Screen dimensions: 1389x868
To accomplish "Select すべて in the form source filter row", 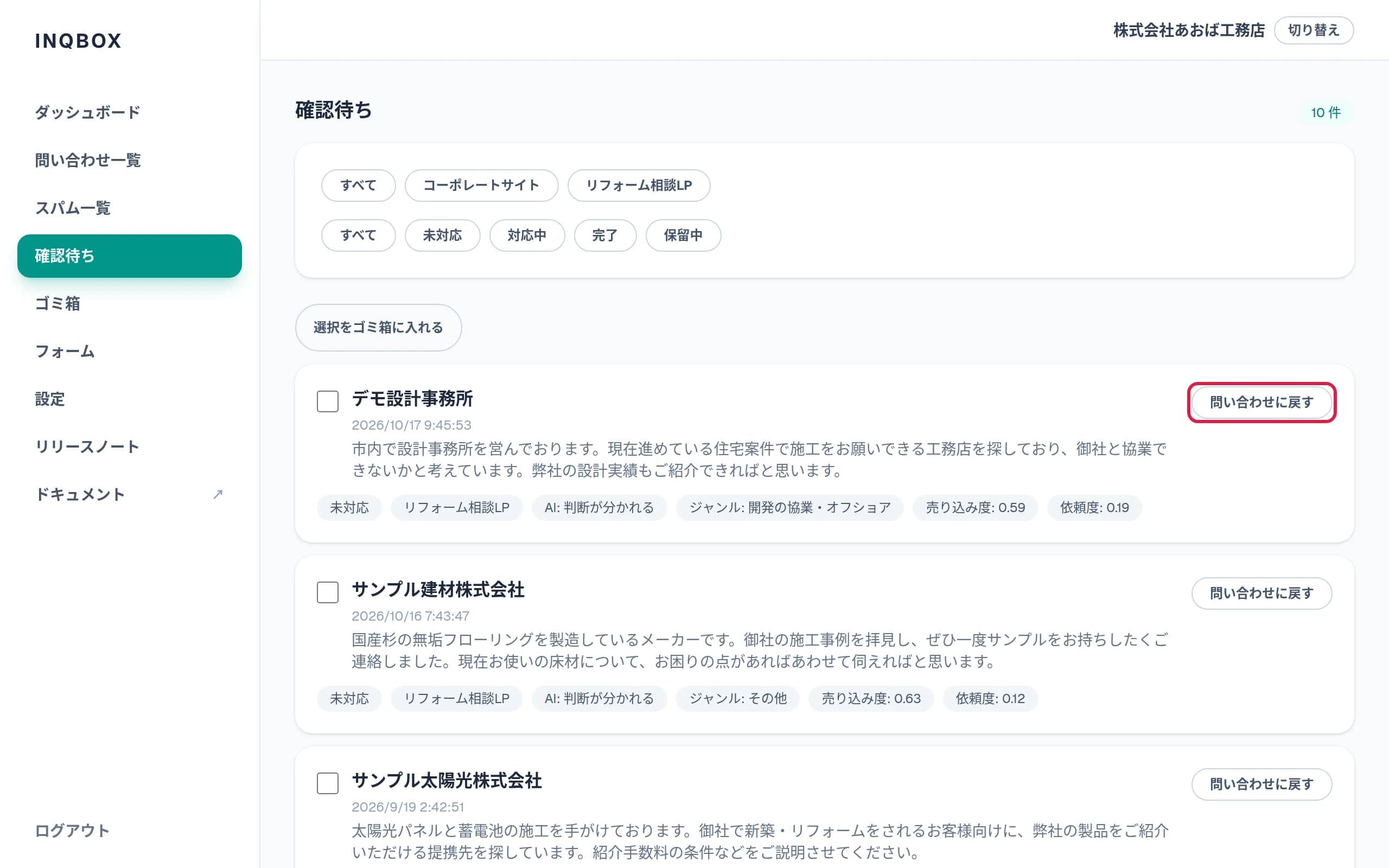I will (x=358, y=186).
